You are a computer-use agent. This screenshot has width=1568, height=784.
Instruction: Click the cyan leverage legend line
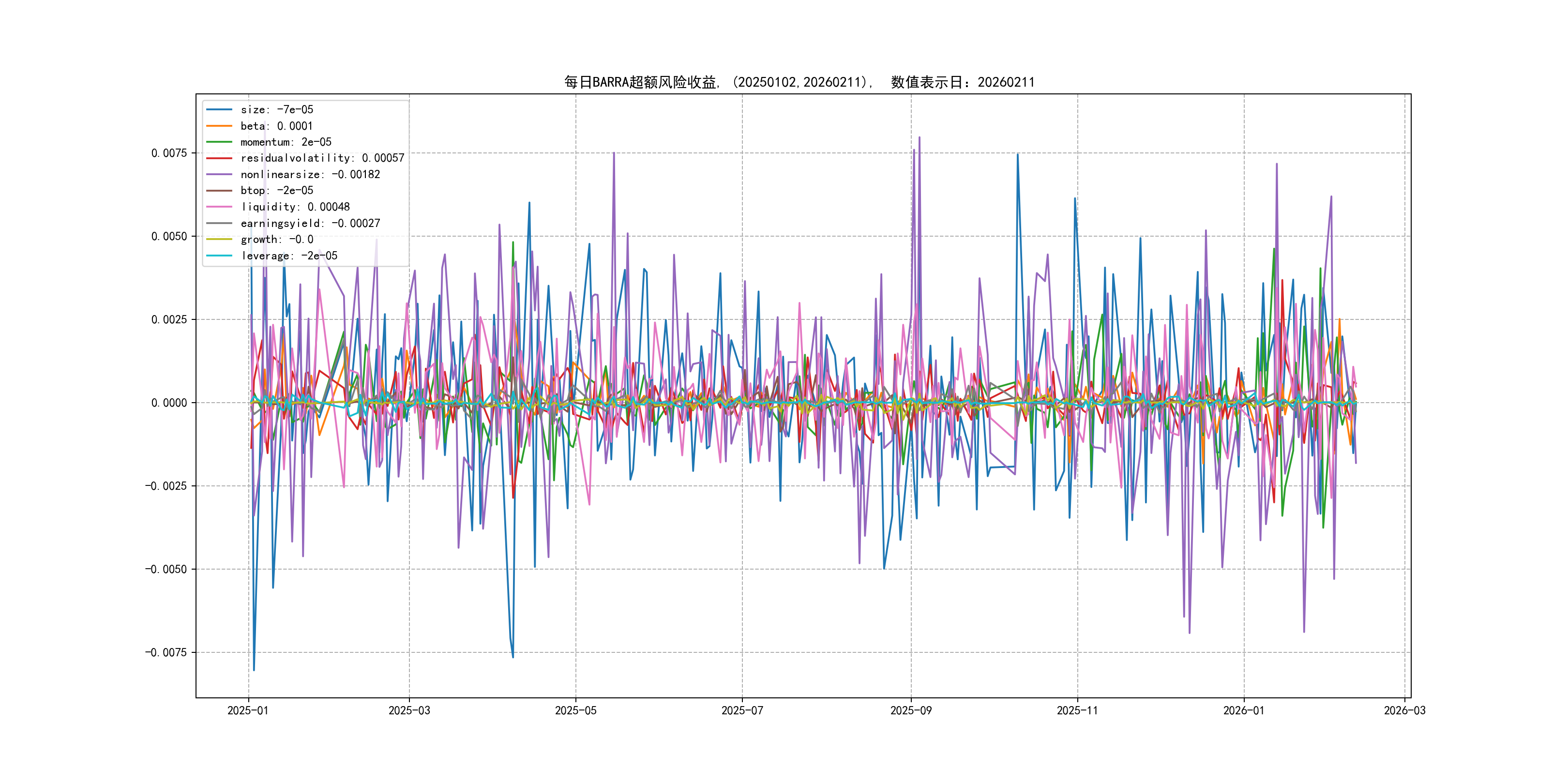coord(219,256)
